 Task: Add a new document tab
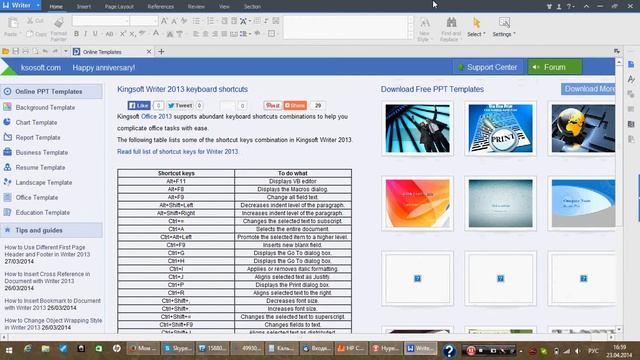(x=161, y=51)
